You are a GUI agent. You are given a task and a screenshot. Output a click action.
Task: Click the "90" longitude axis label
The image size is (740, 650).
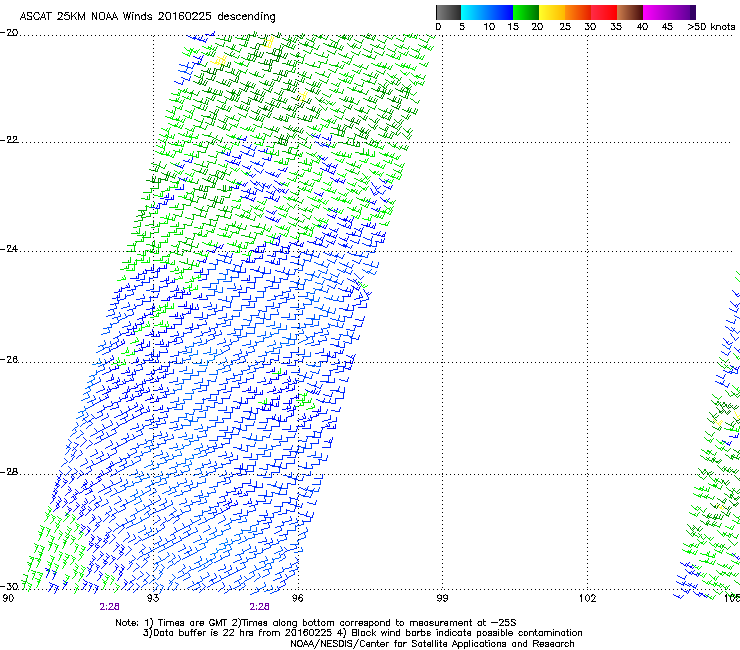click(8, 599)
